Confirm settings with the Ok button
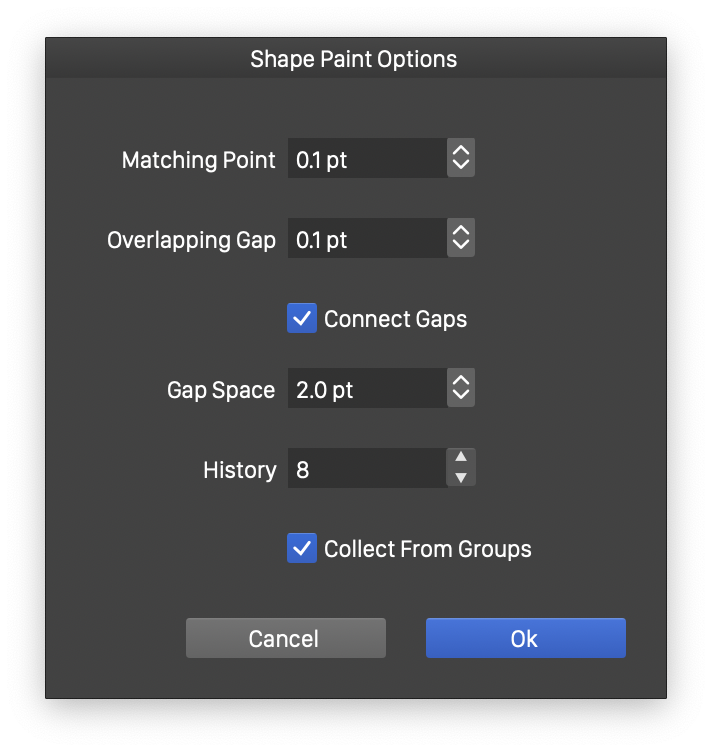The height and width of the screenshot is (752, 712). click(525, 638)
